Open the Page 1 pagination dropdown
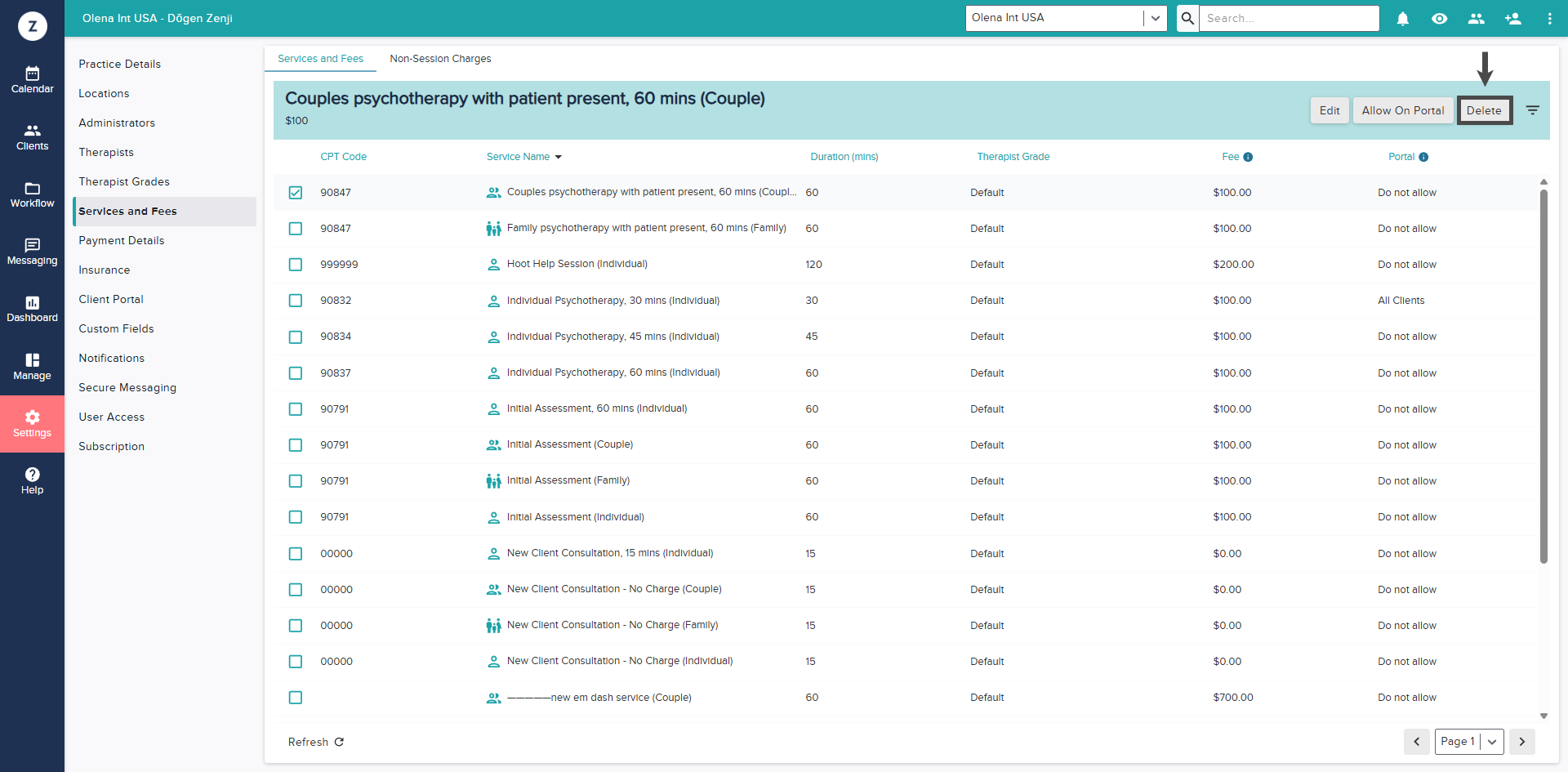Image resolution: width=1568 pixels, height=772 pixels. coord(1491,742)
